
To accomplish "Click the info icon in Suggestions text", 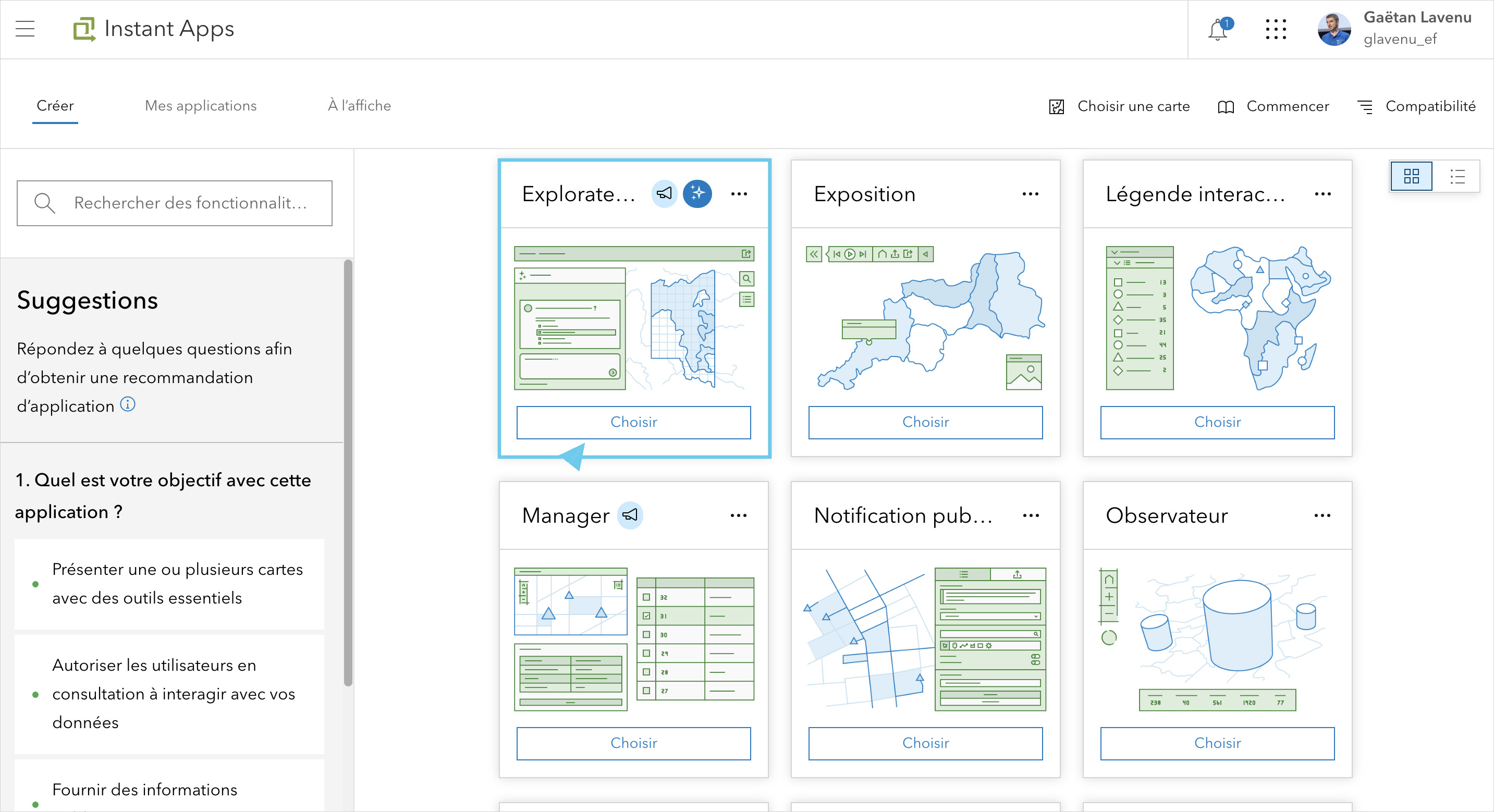I will pyautogui.click(x=128, y=404).
